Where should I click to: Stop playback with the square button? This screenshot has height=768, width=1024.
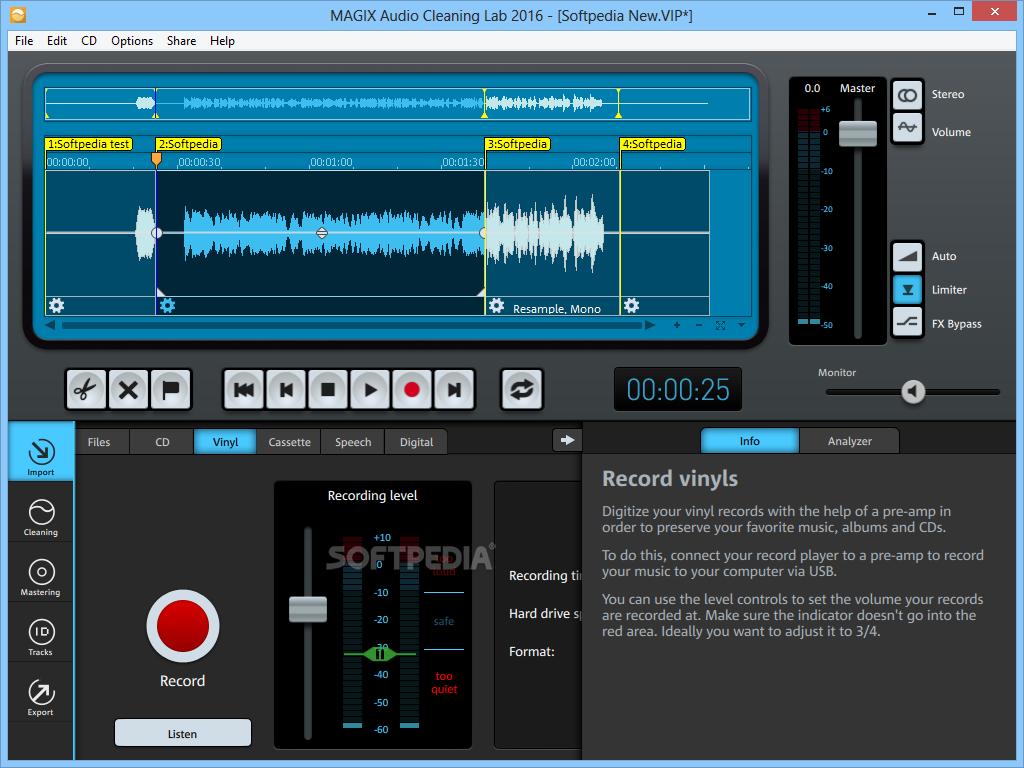pos(328,390)
